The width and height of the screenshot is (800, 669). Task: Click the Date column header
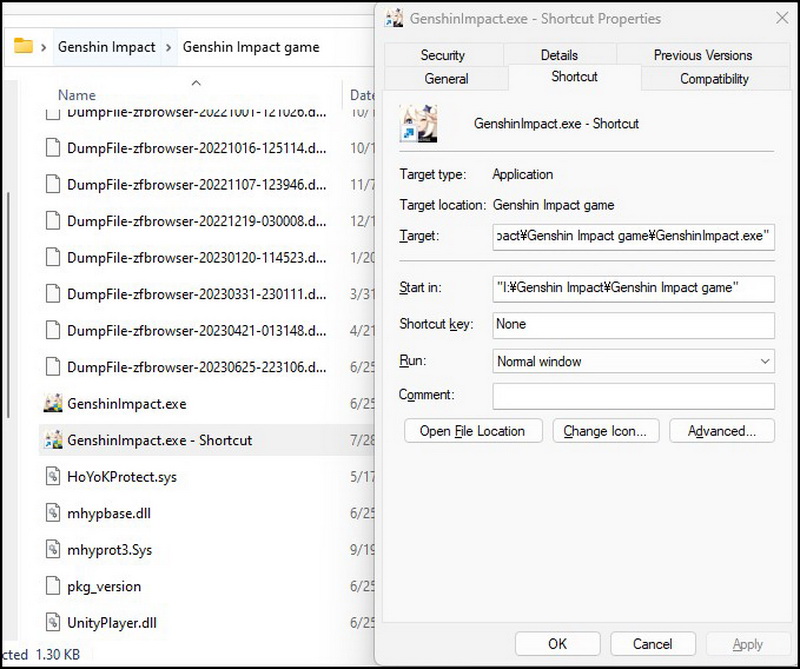click(x=362, y=95)
